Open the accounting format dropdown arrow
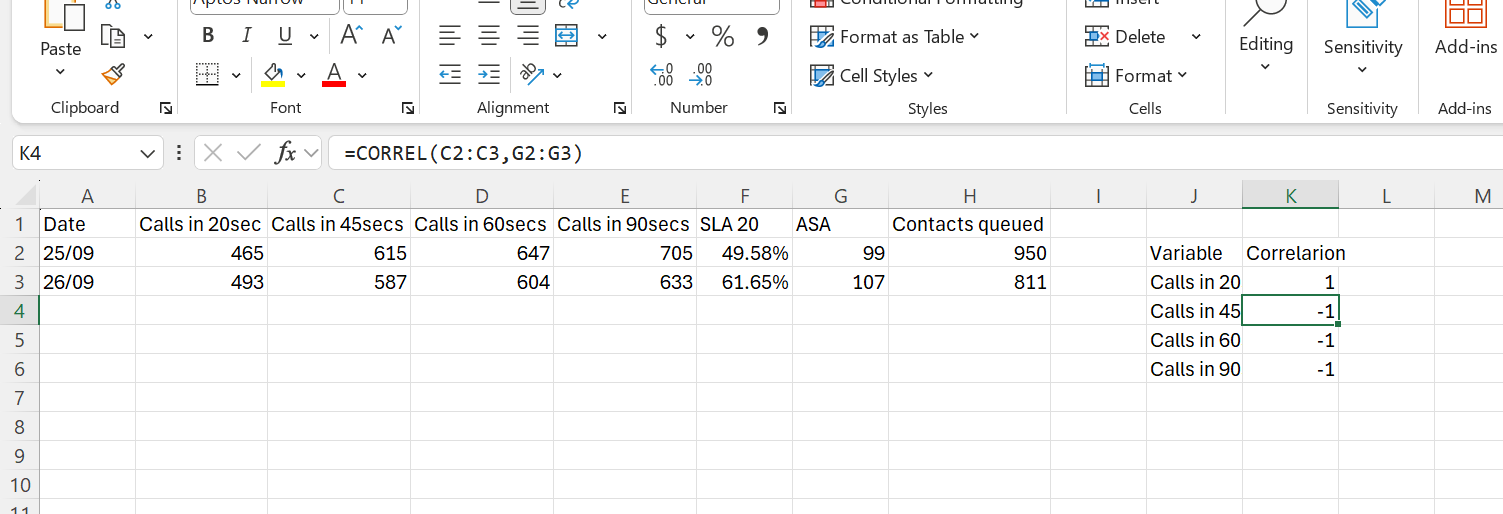The height and width of the screenshot is (514, 1503). point(689,37)
